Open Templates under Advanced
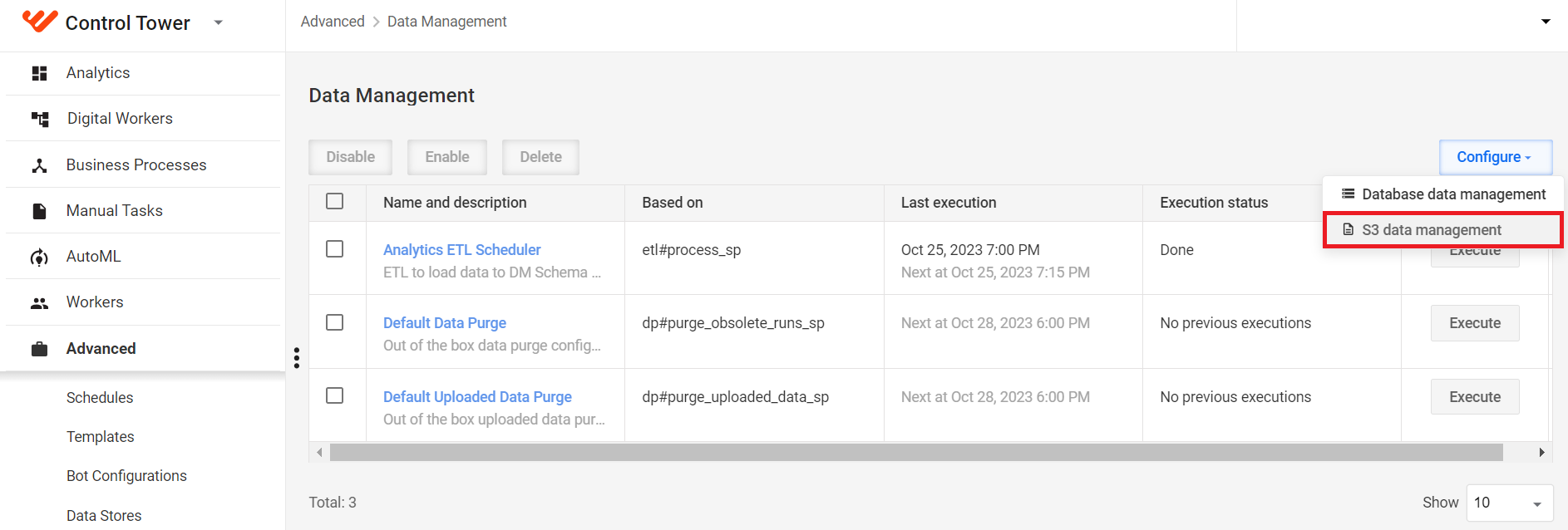Image resolution: width=1568 pixels, height=530 pixels. click(x=101, y=437)
